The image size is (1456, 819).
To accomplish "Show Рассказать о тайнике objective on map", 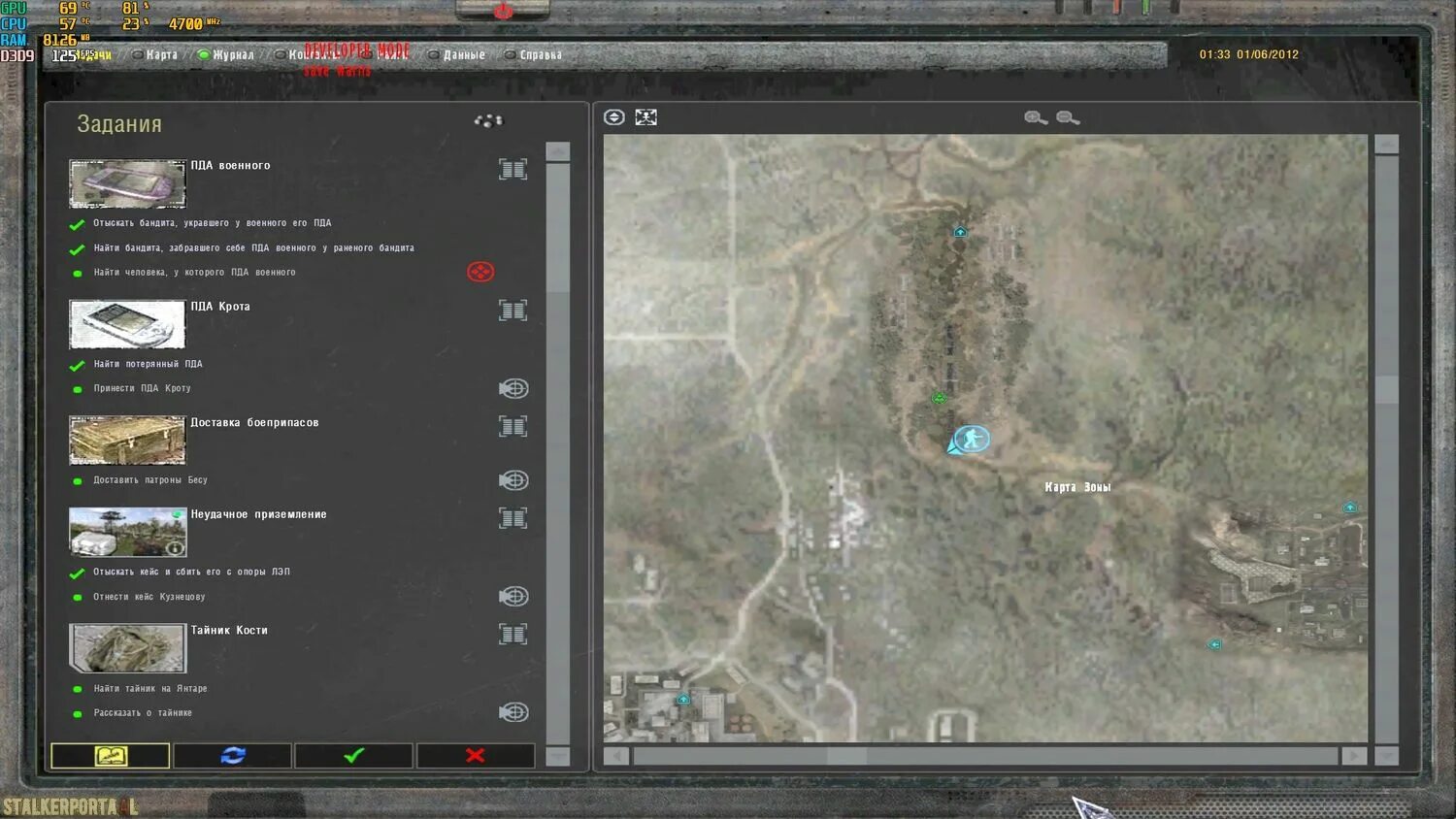I will (x=513, y=712).
